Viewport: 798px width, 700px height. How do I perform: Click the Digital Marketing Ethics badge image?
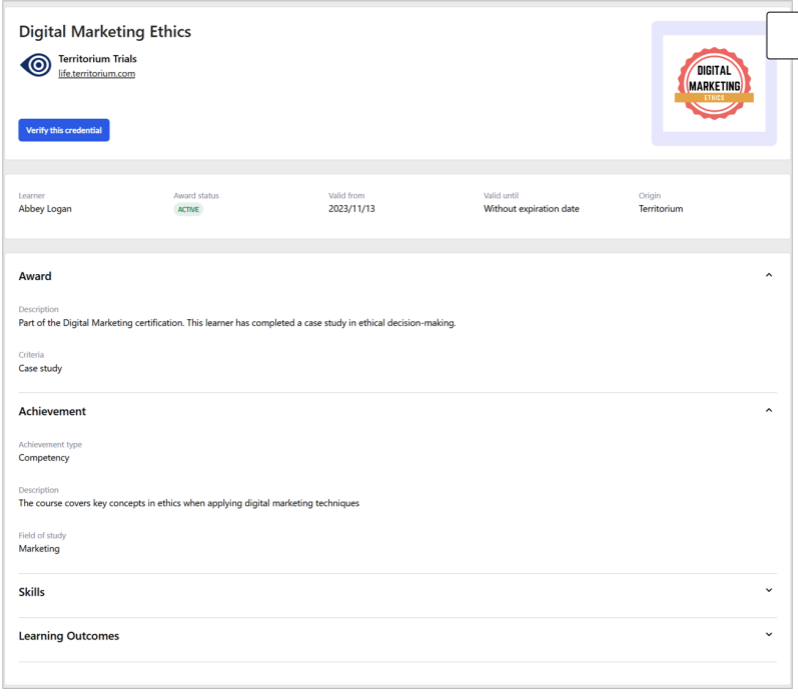point(714,85)
